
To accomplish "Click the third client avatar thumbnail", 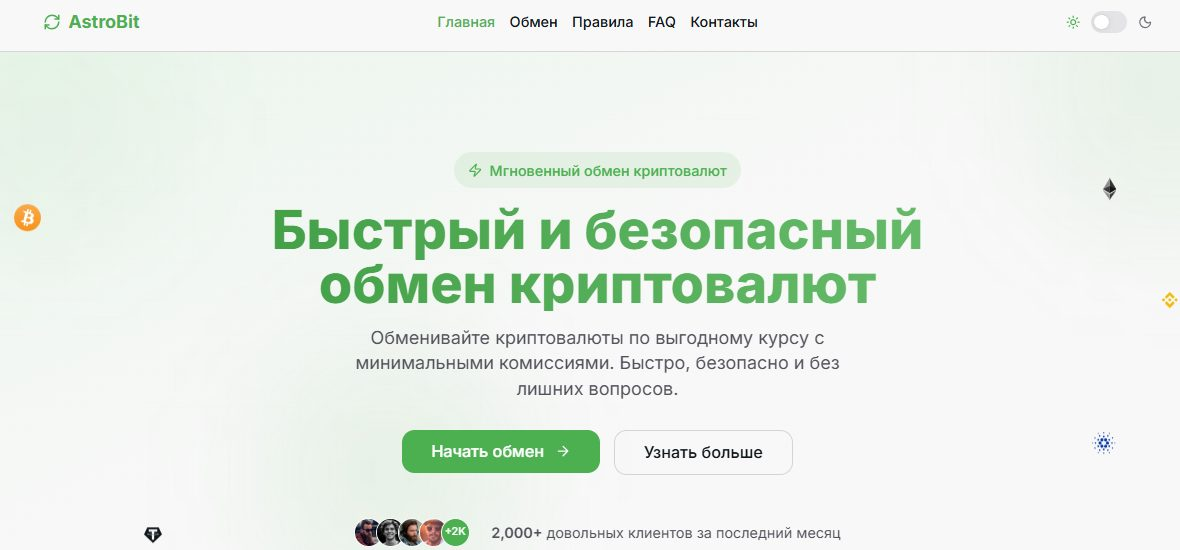I will (x=411, y=533).
